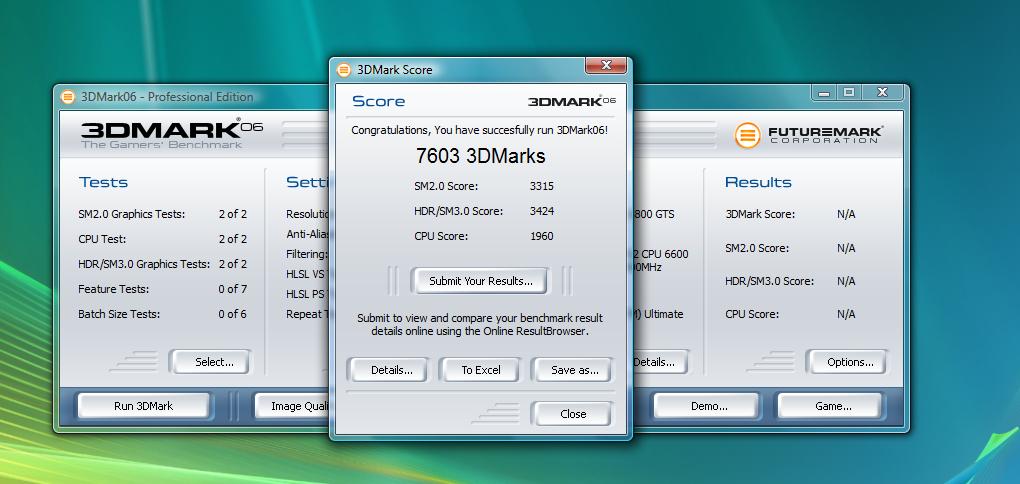Click the Results section heading

click(758, 182)
